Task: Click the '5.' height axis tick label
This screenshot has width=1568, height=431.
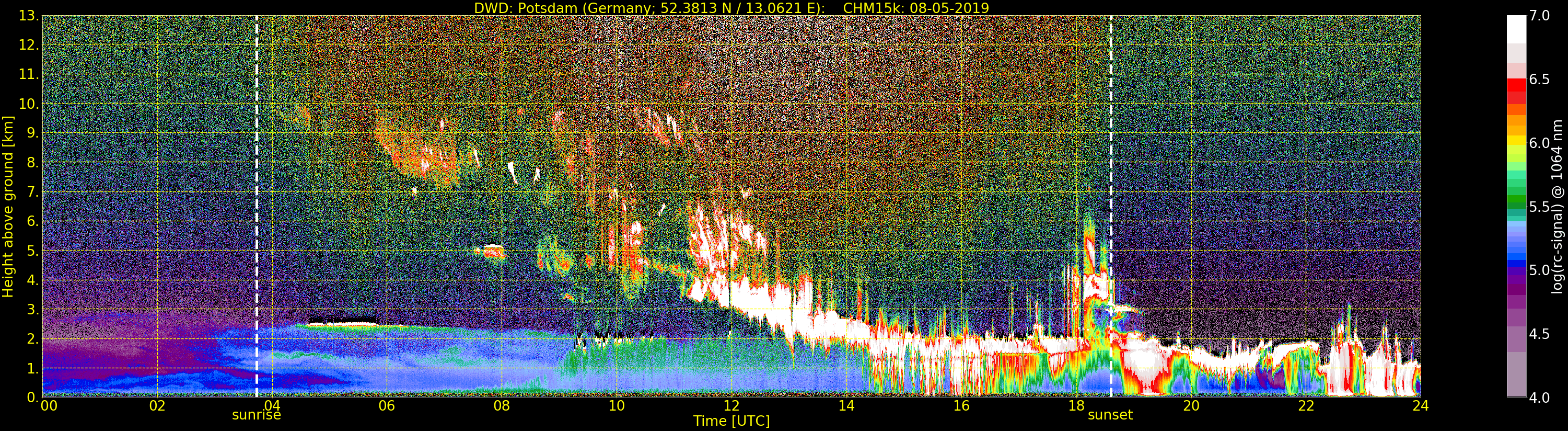Action: coord(33,251)
